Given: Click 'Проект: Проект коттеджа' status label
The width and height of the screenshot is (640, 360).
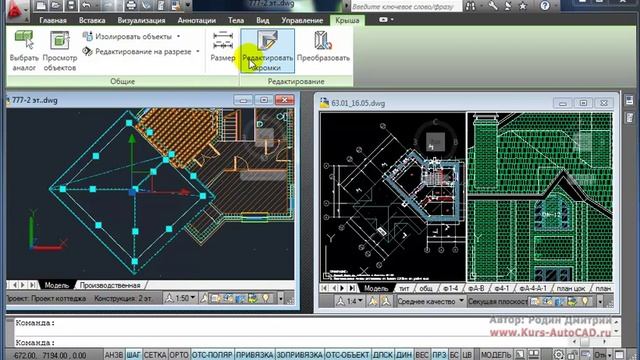Looking at the screenshot, I should point(46,298).
